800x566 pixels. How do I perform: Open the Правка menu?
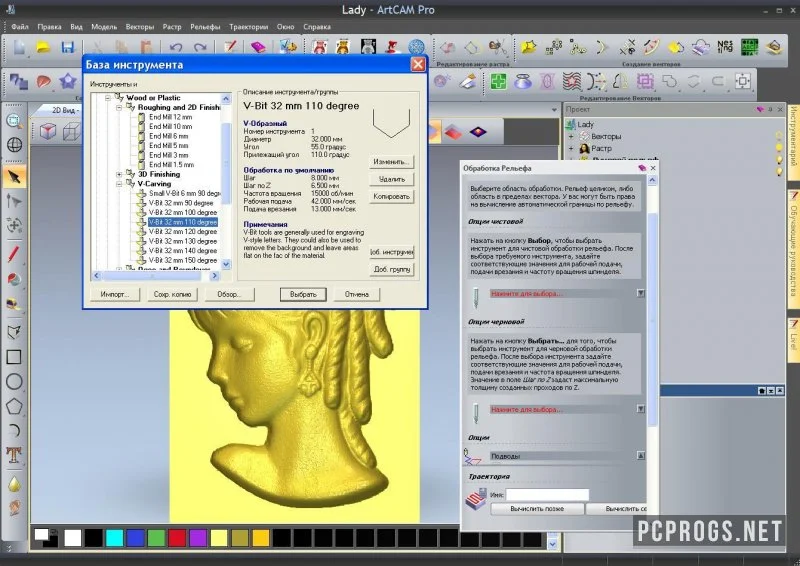[49, 27]
